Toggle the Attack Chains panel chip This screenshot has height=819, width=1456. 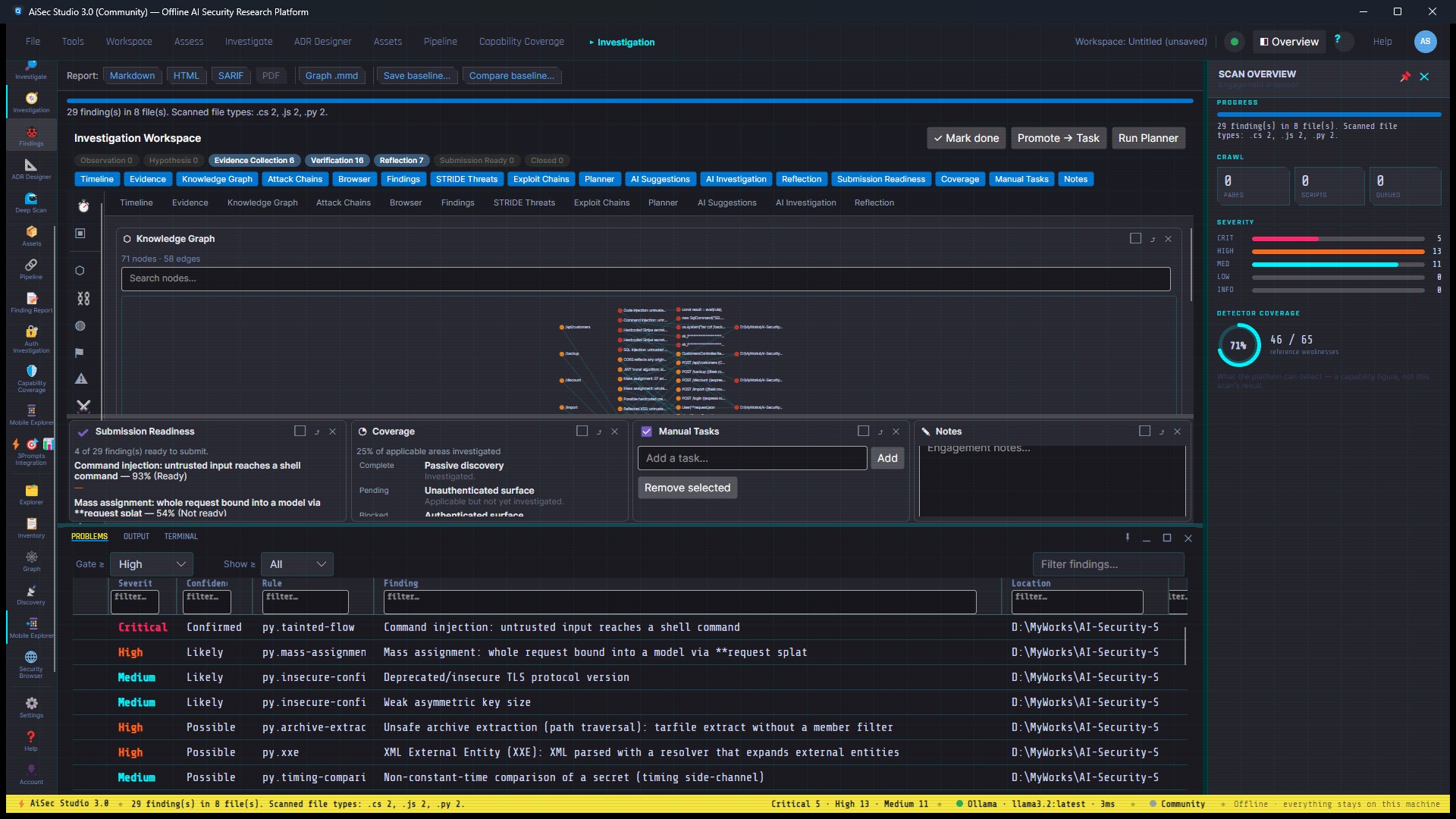[295, 180]
